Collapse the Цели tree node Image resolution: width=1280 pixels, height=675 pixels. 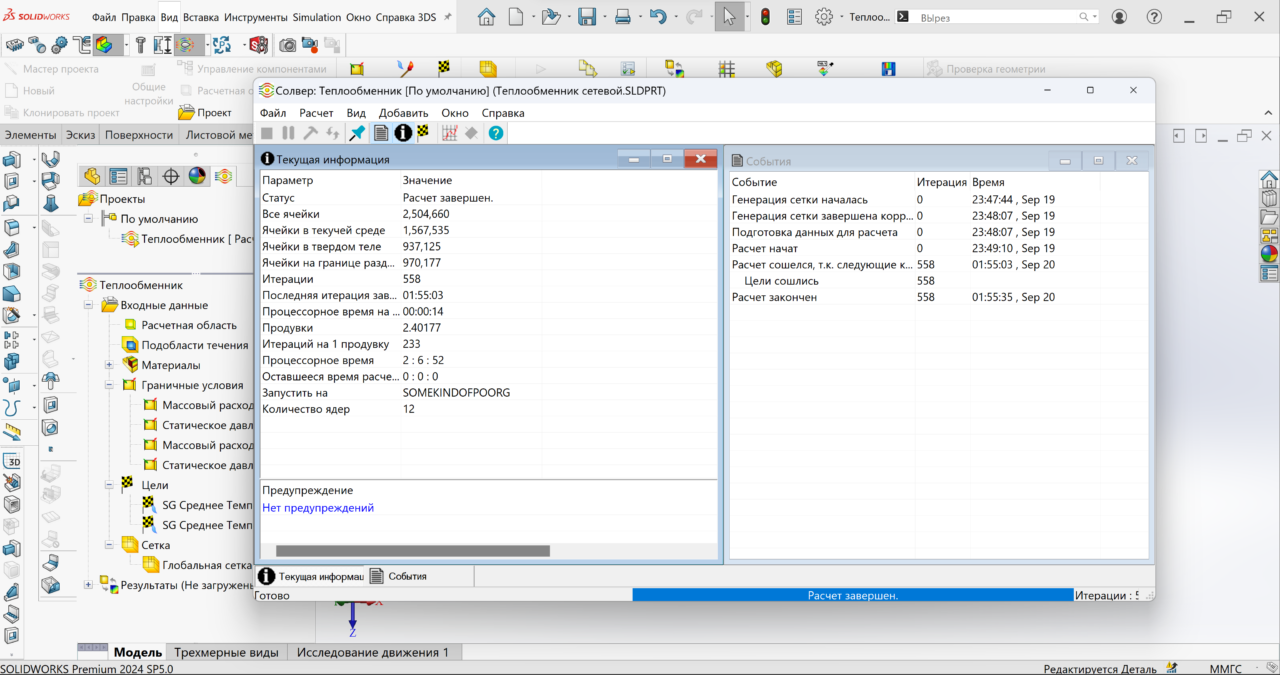click(x=109, y=485)
